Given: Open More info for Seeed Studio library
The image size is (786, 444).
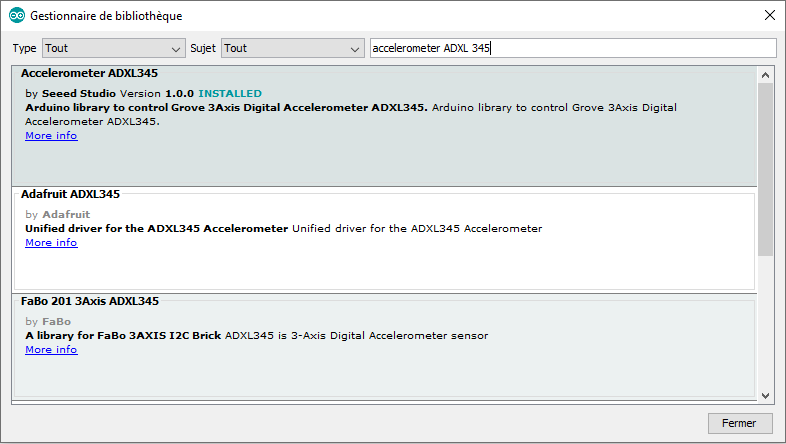Looking at the screenshot, I should click(51, 136).
